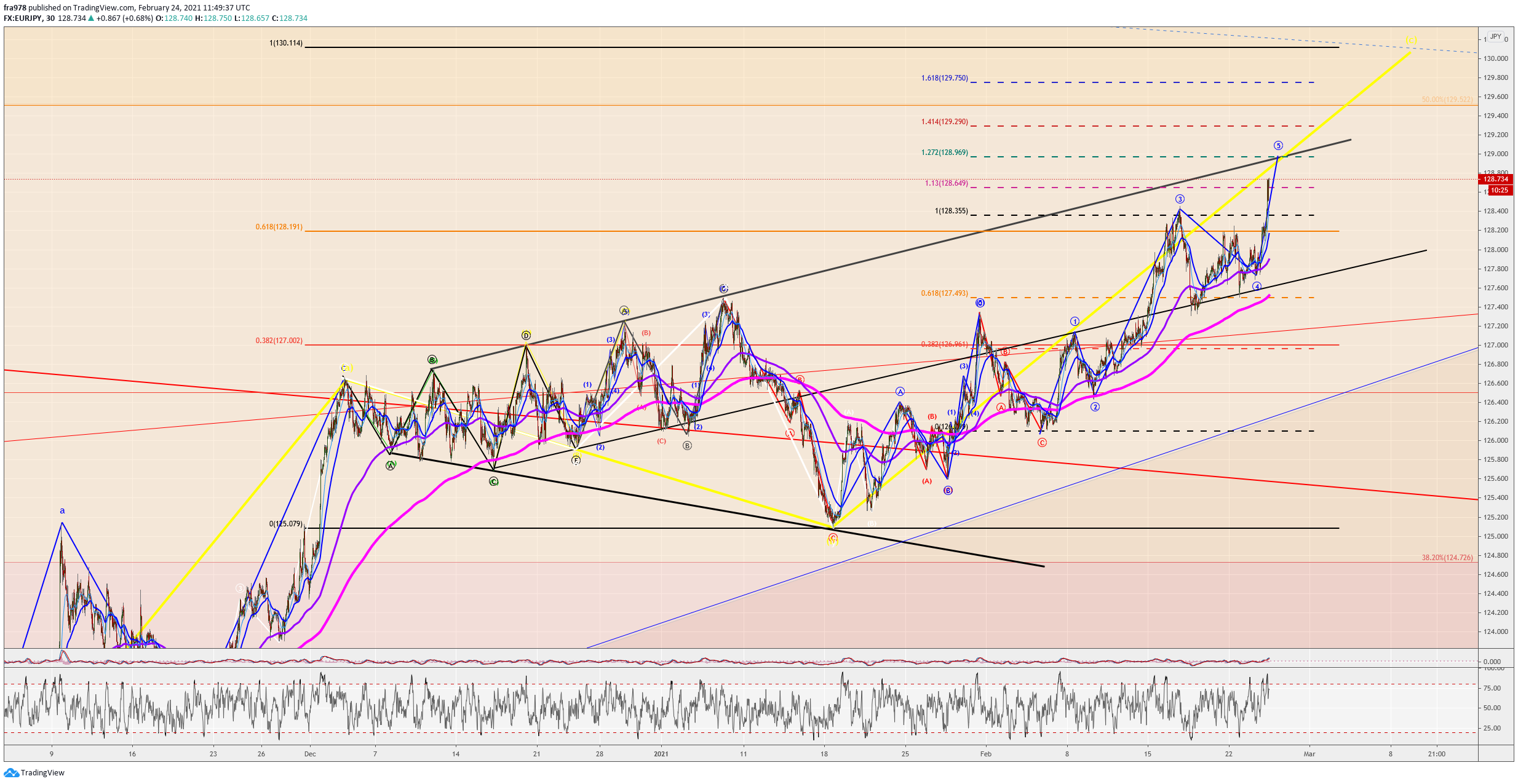Viewport: 1518px width, 784px height.
Task: Select the 0.618(127.493) Fibonacci label
Action: (945, 294)
